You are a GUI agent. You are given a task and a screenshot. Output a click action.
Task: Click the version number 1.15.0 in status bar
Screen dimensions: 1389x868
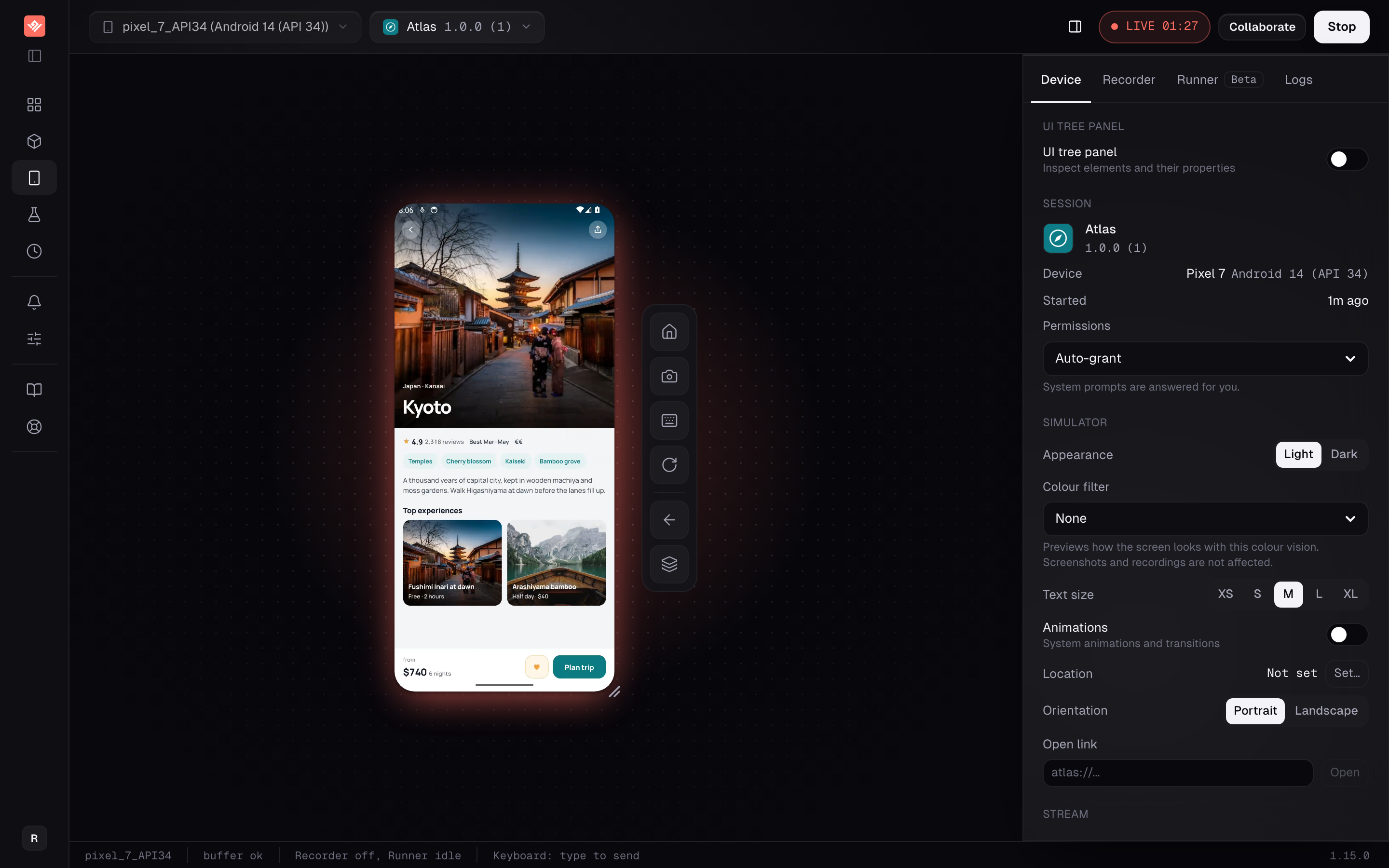(x=1349, y=855)
